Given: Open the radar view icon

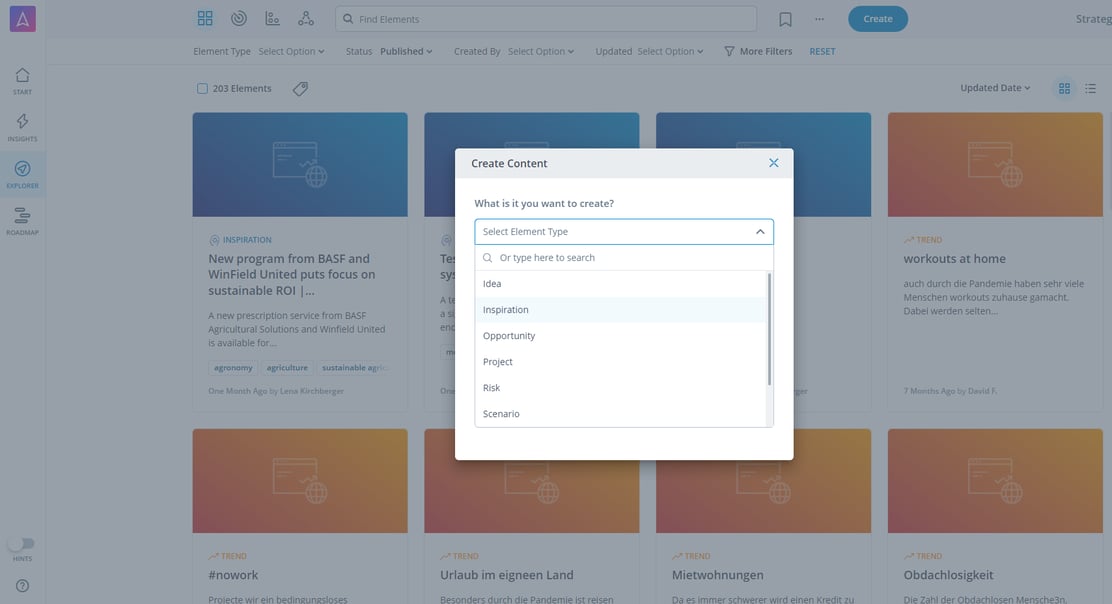Looking at the screenshot, I should (238, 17).
